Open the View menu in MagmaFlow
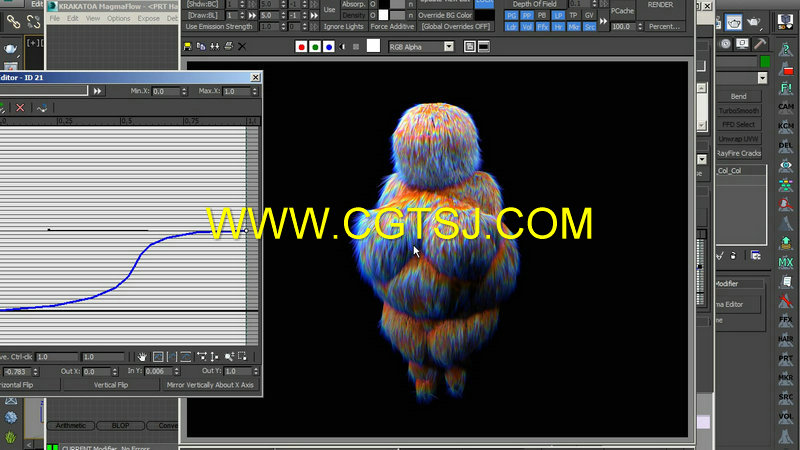The width and height of the screenshot is (800, 450). coord(93,18)
